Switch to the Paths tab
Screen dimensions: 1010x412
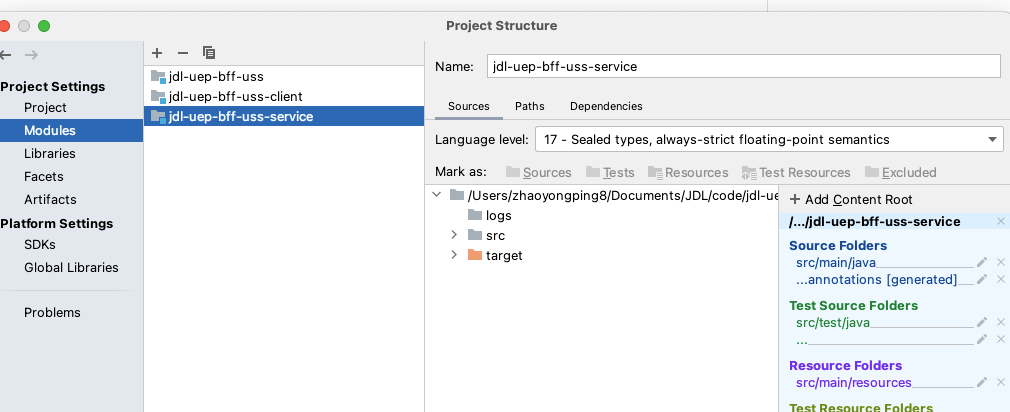pyautogui.click(x=529, y=106)
